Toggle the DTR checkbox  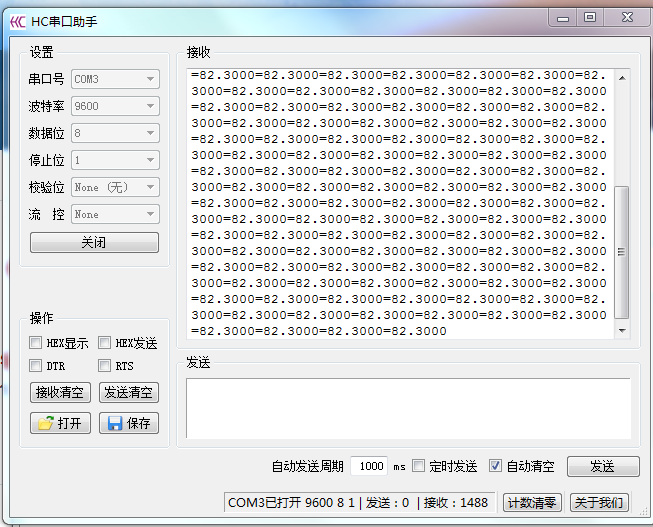(36, 366)
